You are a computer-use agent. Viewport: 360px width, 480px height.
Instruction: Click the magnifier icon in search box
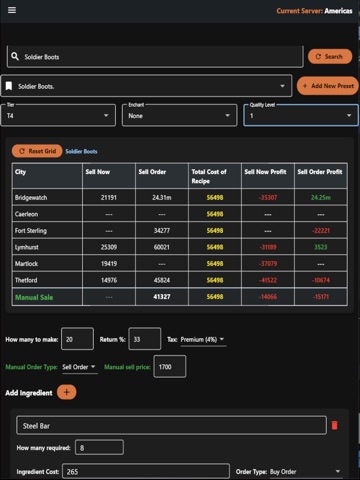point(15,56)
